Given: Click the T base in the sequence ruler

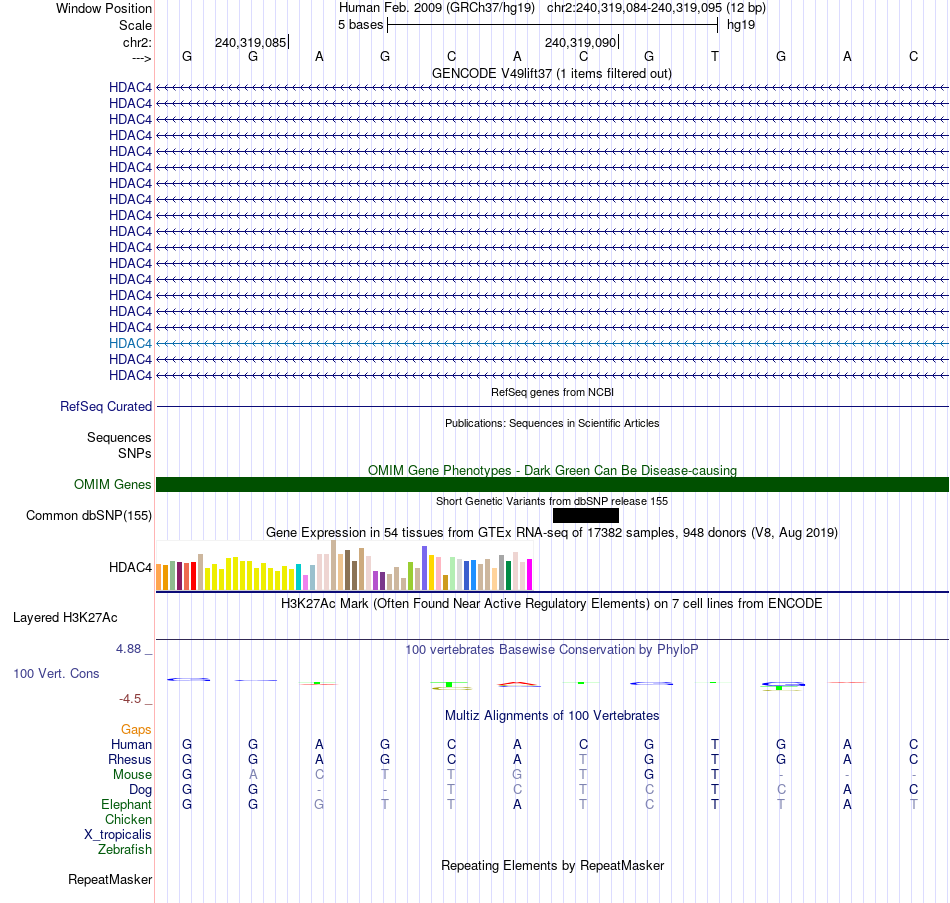Looking at the screenshot, I should coord(715,56).
